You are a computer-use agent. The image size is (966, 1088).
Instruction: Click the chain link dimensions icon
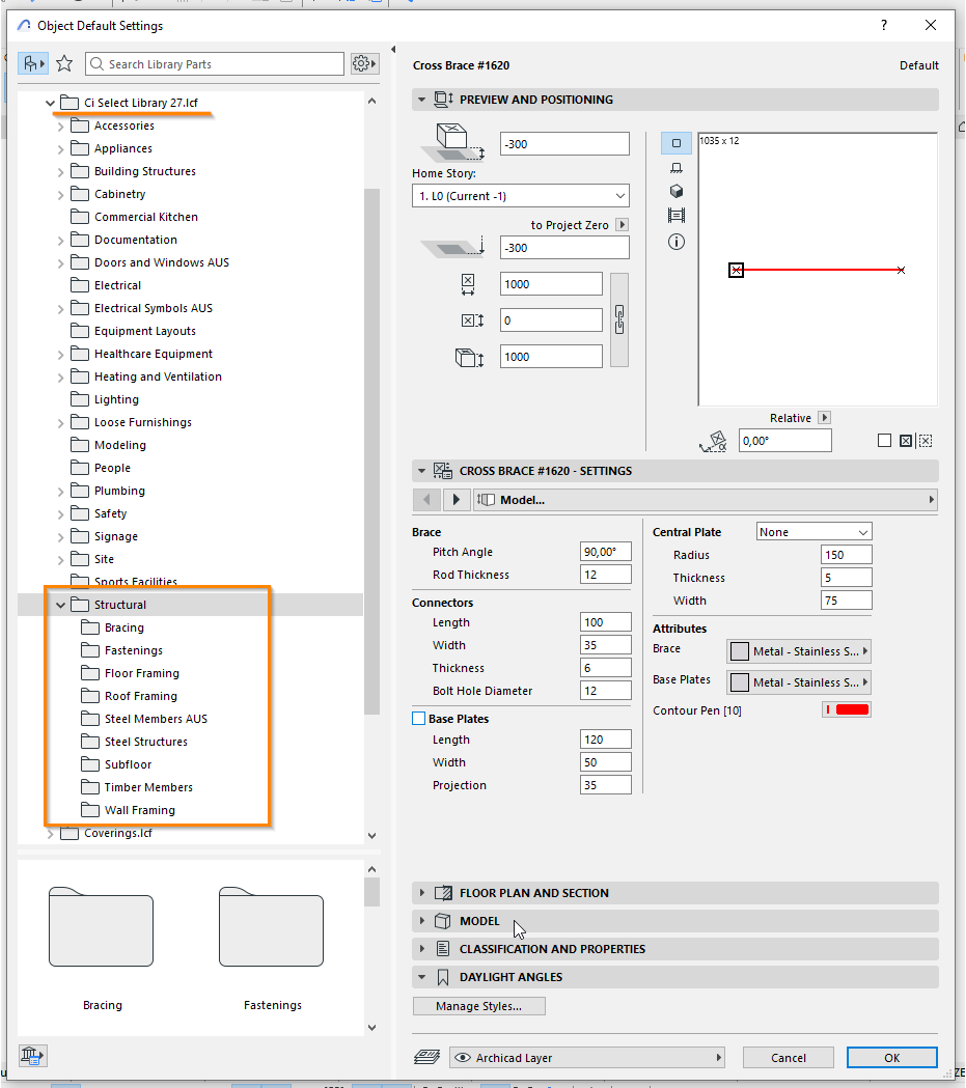(x=619, y=320)
